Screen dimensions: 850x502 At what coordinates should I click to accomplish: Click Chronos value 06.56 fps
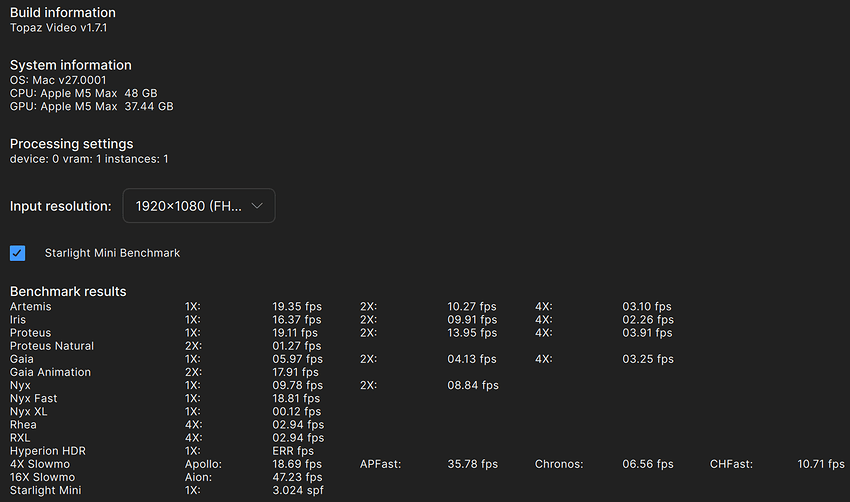648,464
